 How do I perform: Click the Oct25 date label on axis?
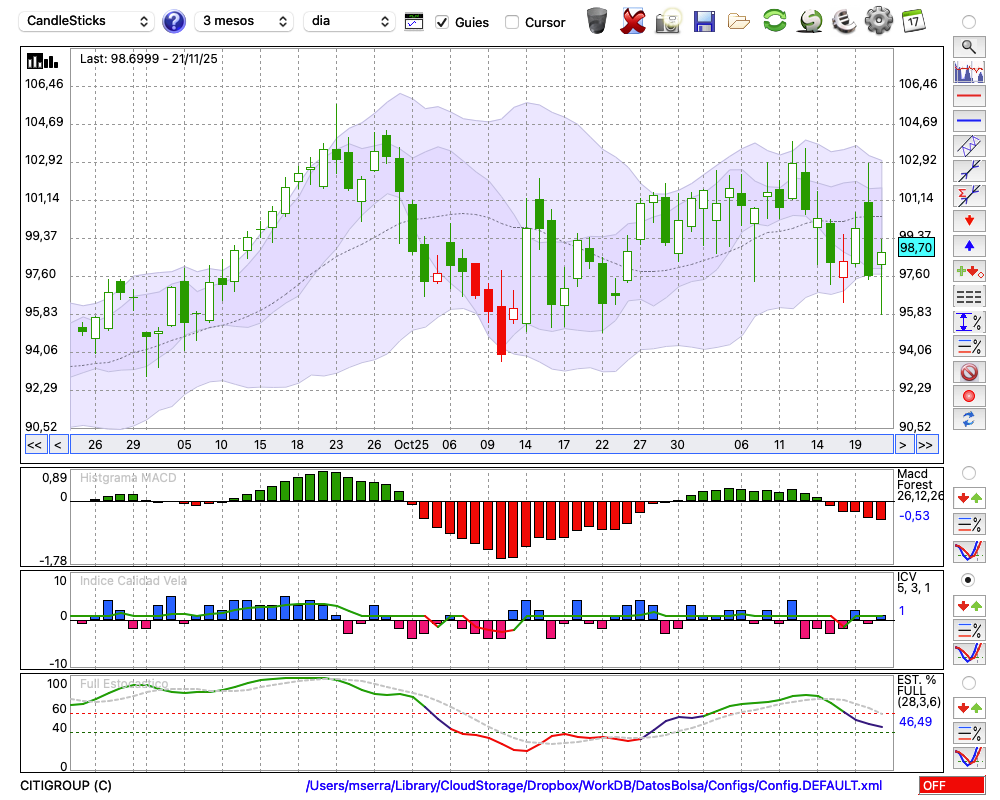(x=411, y=445)
